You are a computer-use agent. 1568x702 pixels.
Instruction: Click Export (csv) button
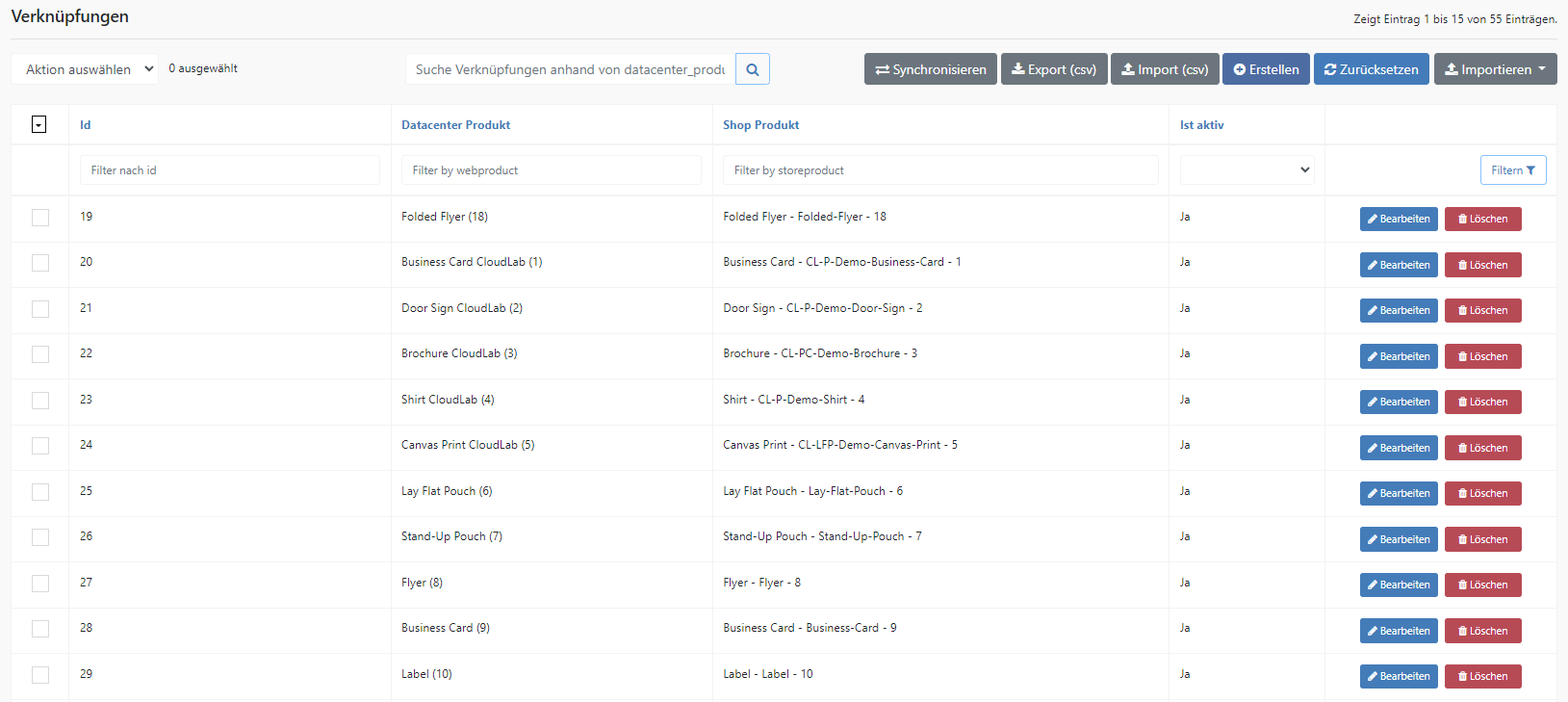tap(1054, 69)
